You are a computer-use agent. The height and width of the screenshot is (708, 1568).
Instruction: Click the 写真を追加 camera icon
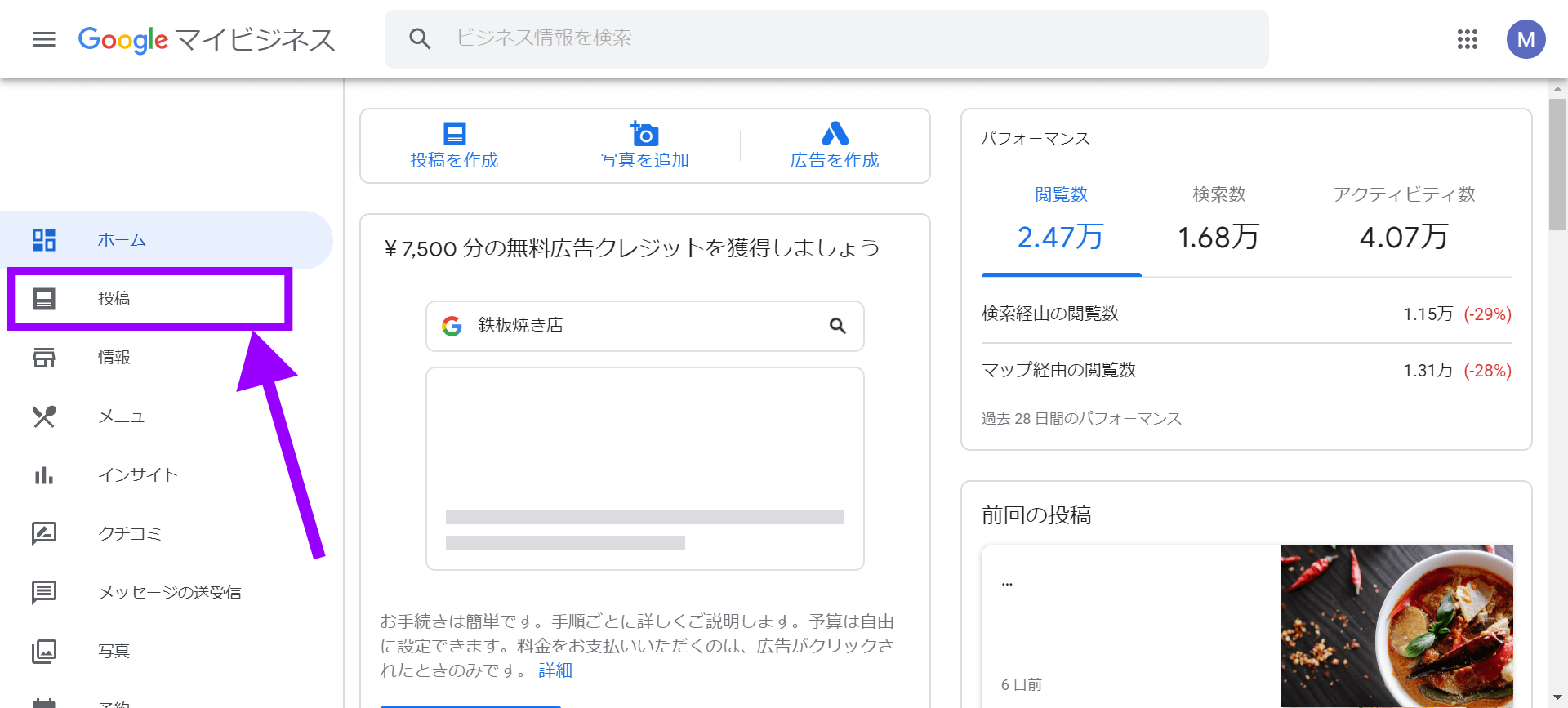coord(644,134)
